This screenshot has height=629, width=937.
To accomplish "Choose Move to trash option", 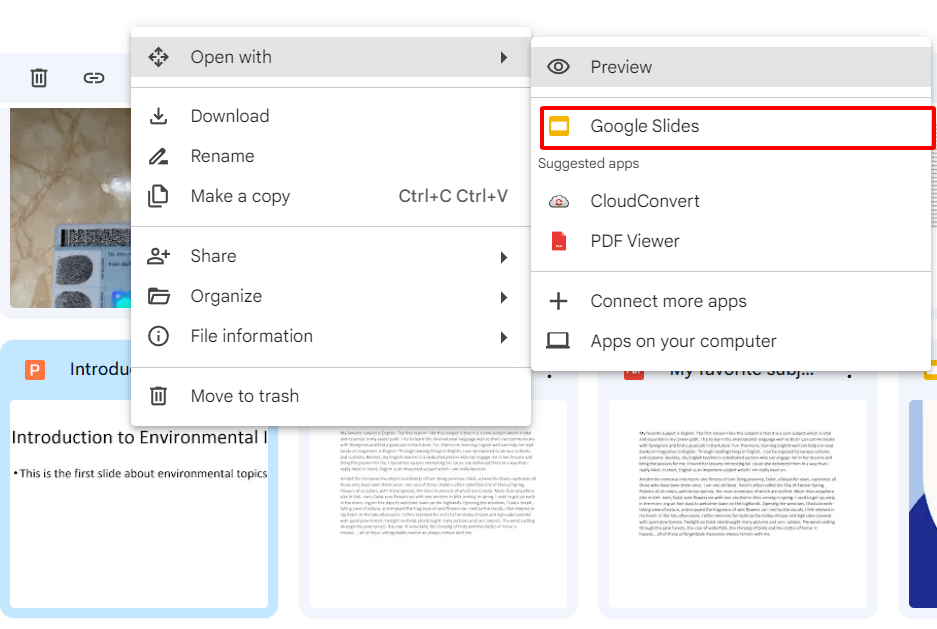I will coord(244,396).
